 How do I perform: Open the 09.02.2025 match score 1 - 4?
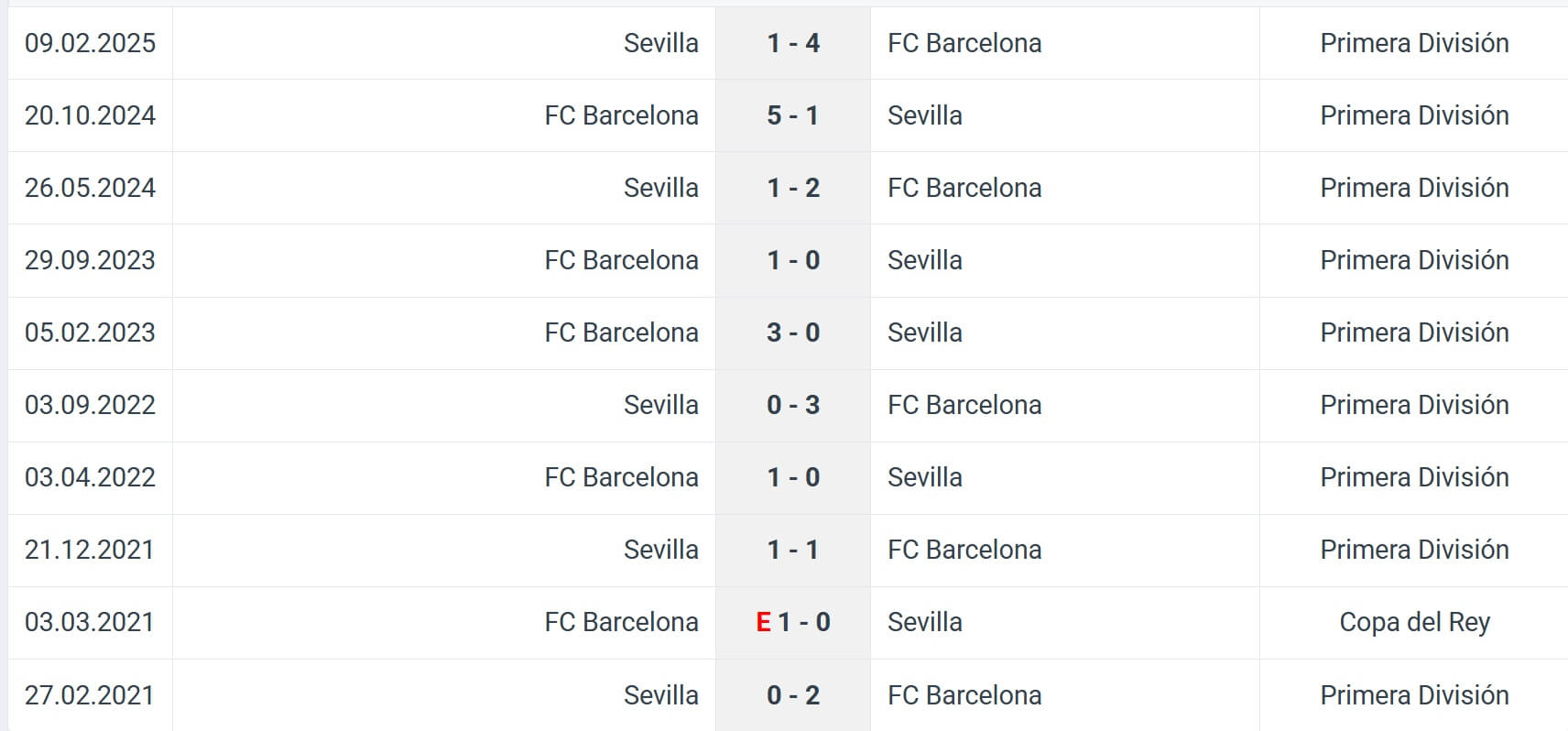(793, 43)
